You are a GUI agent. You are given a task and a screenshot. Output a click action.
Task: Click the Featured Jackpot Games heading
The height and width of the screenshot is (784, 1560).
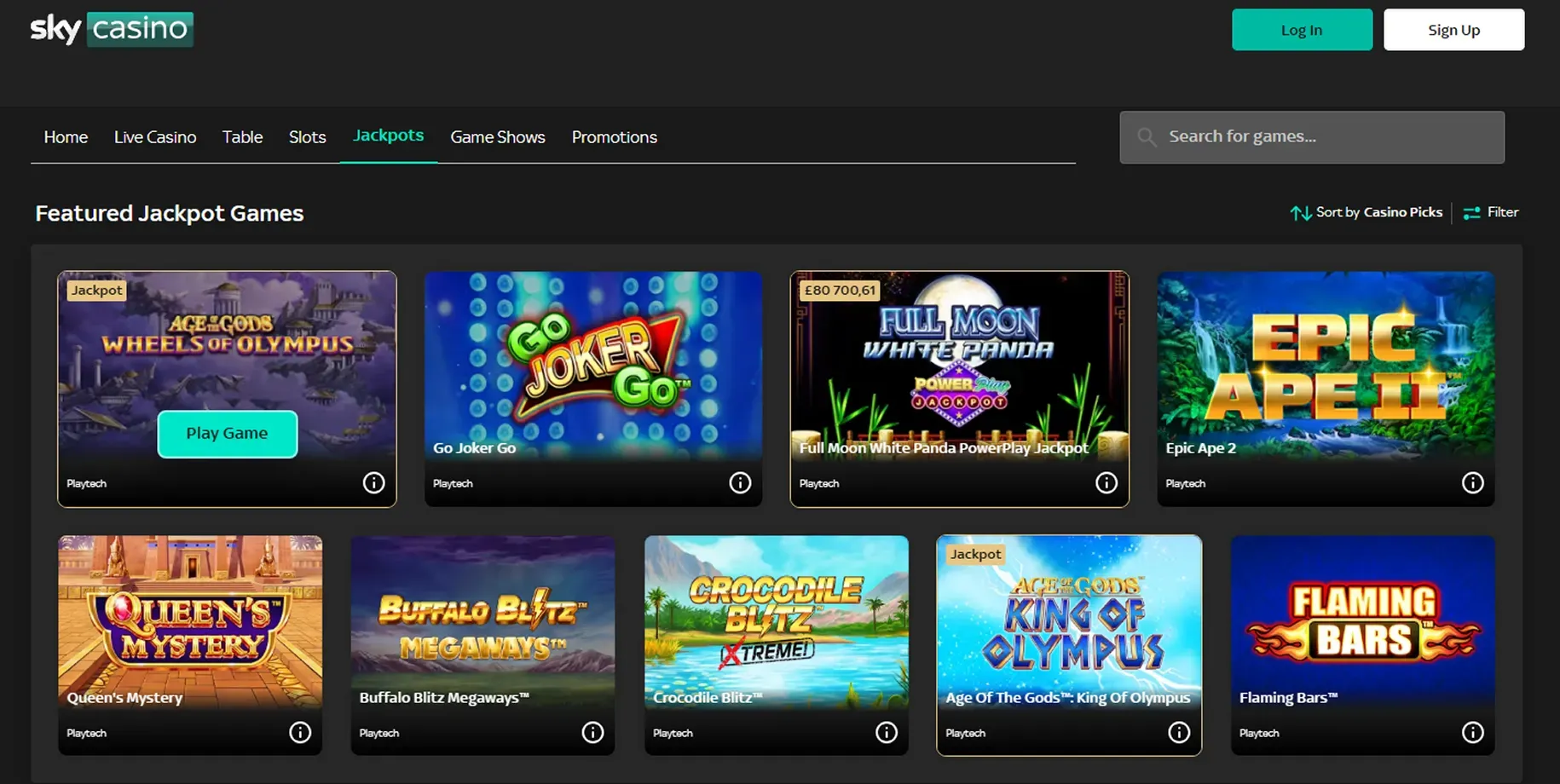[x=170, y=213]
